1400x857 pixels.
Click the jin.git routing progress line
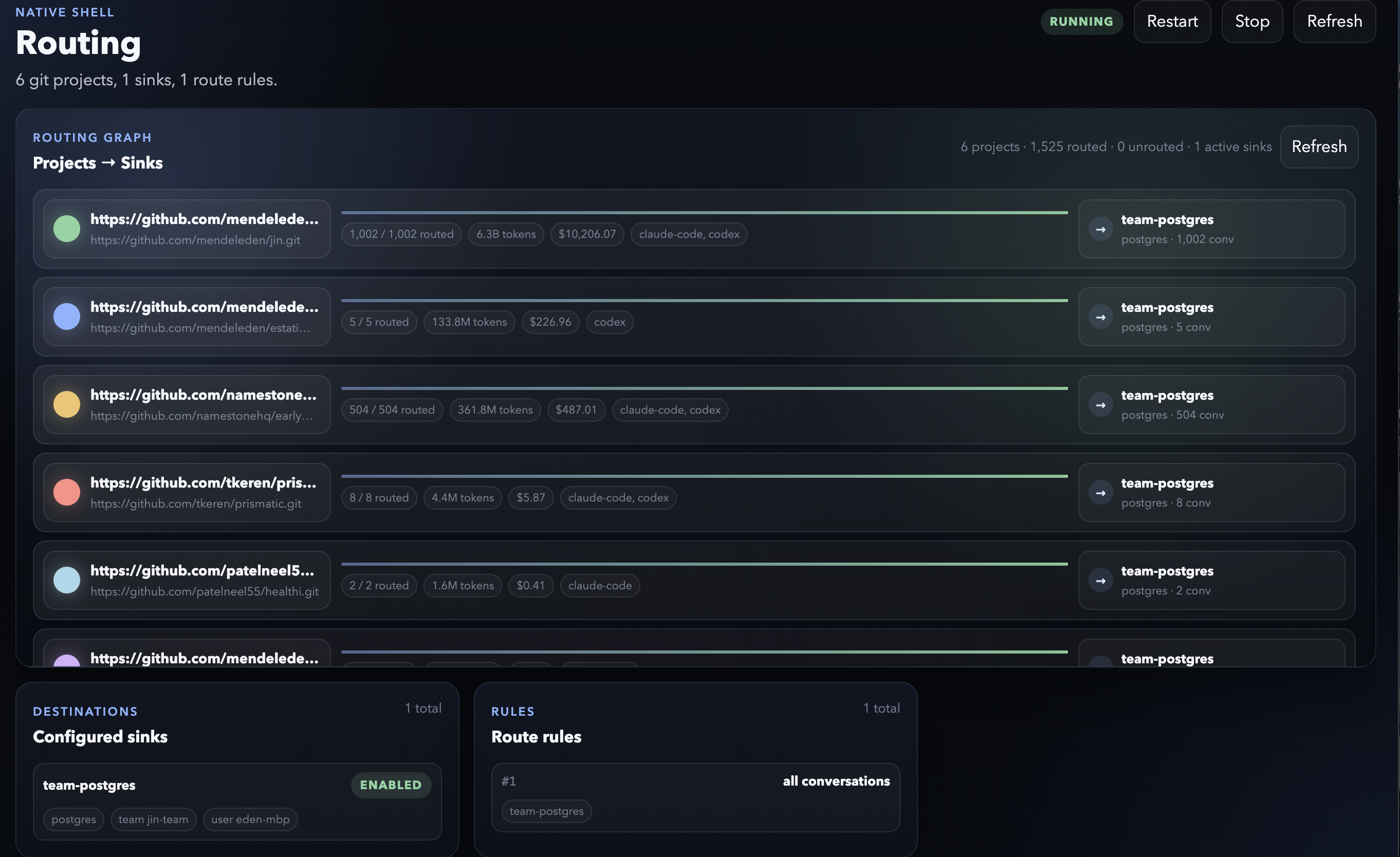[x=705, y=213]
